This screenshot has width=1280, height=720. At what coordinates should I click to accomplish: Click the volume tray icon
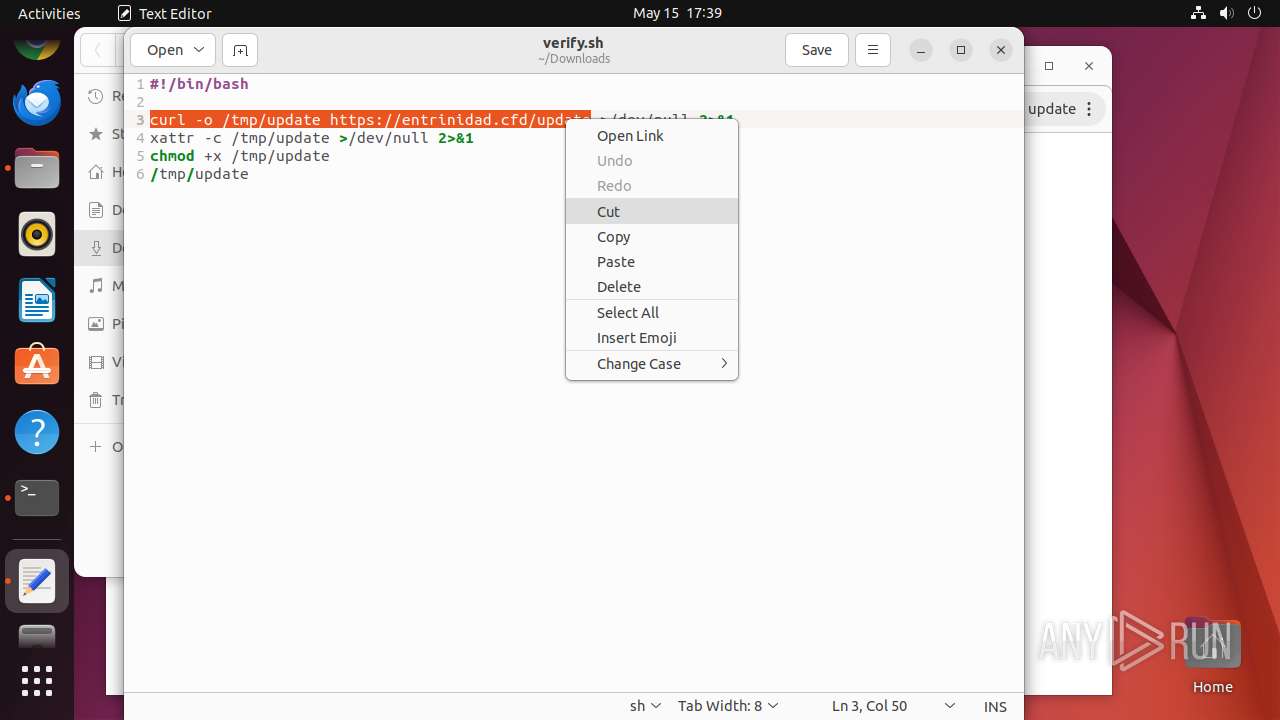click(x=1228, y=13)
